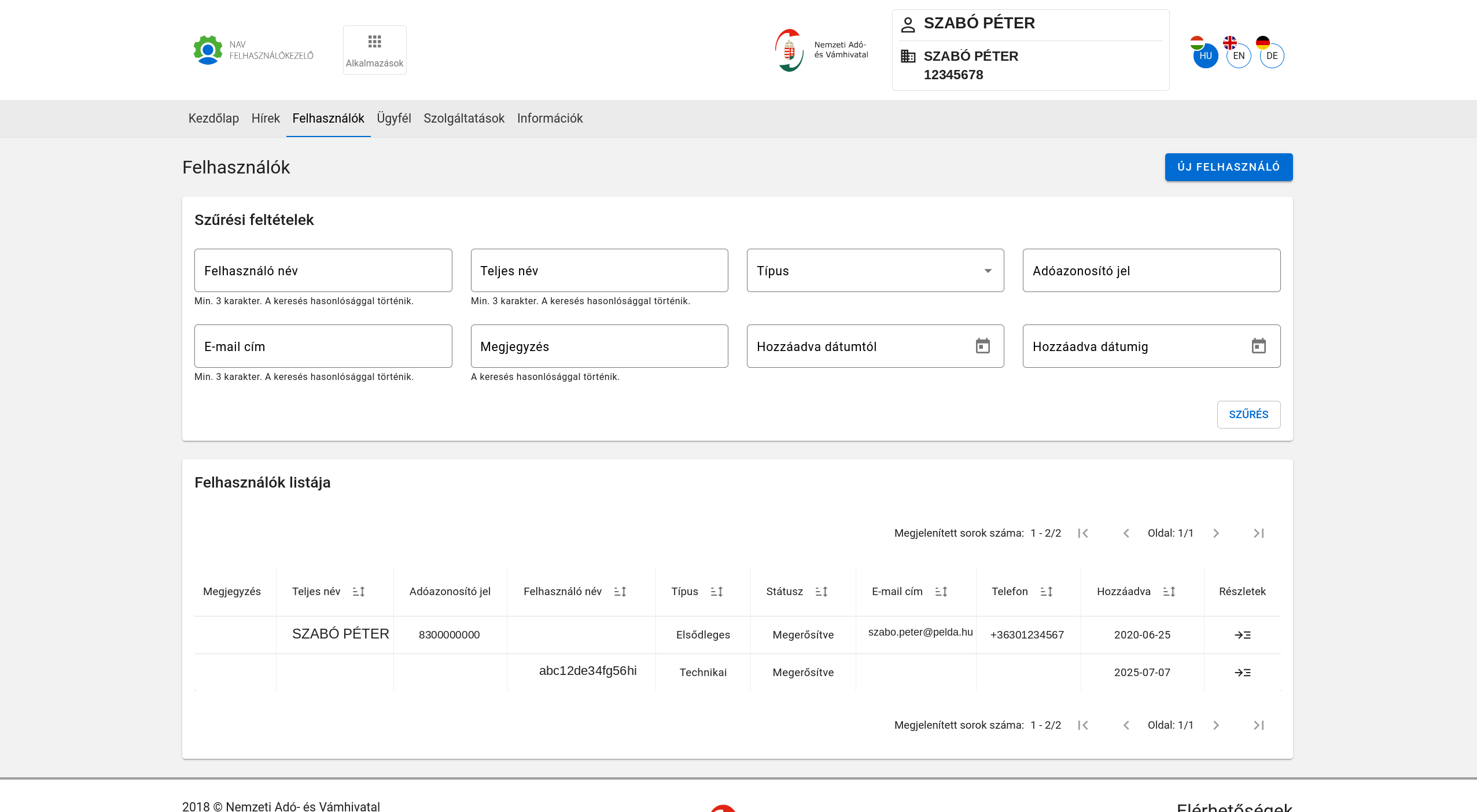Click the Technikai type cell
The image size is (1477, 812).
[x=703, y=673]
